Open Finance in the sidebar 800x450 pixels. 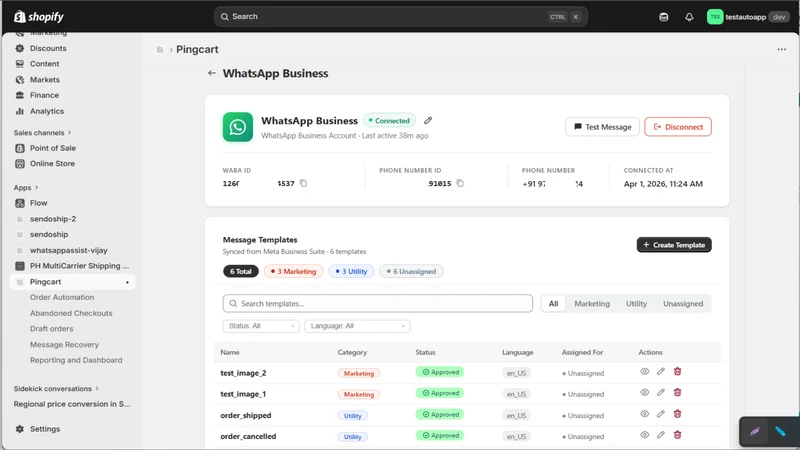point(44,95)
